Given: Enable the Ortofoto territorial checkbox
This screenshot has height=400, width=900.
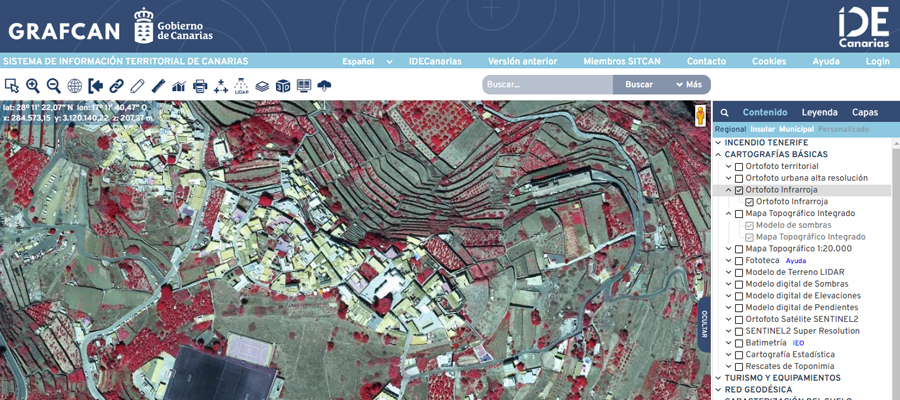Looking at the screenshot, I should (739, 166).
